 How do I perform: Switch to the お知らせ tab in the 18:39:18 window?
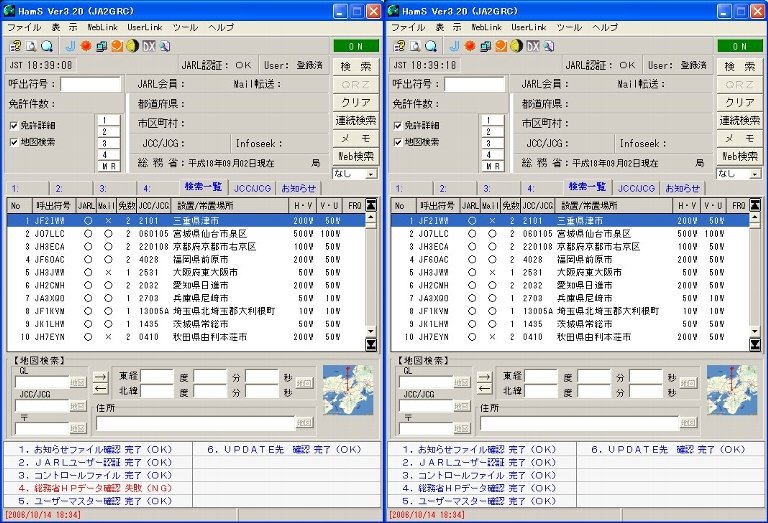click(683, 188)
